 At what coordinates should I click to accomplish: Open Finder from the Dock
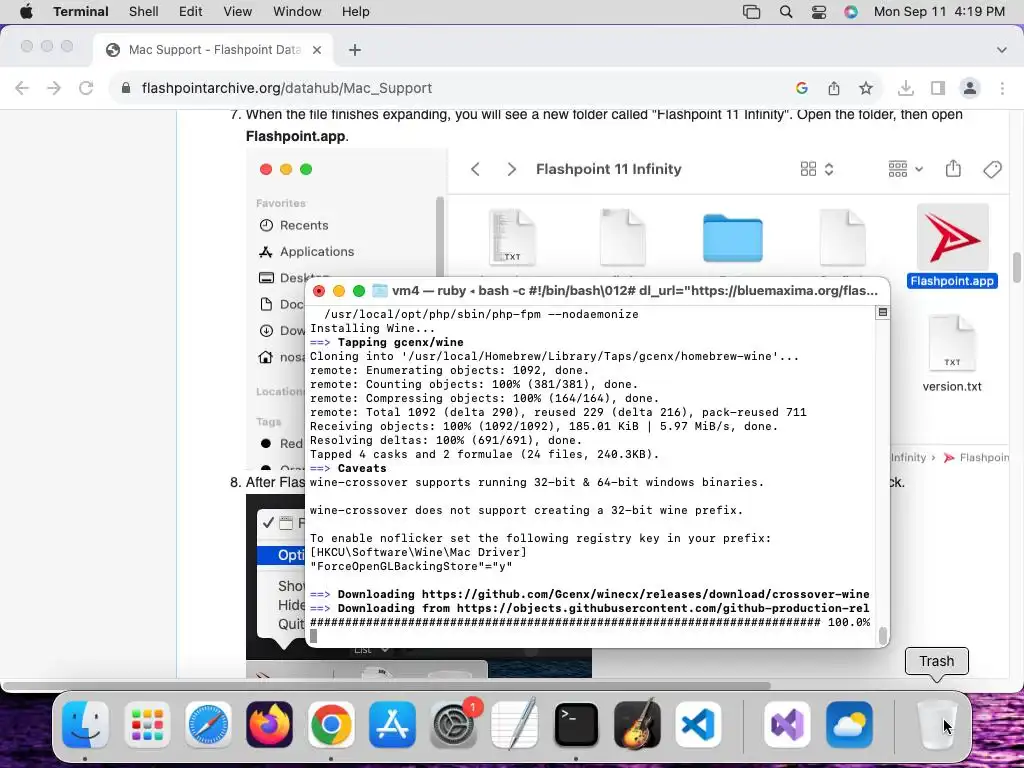coord(86,724)
